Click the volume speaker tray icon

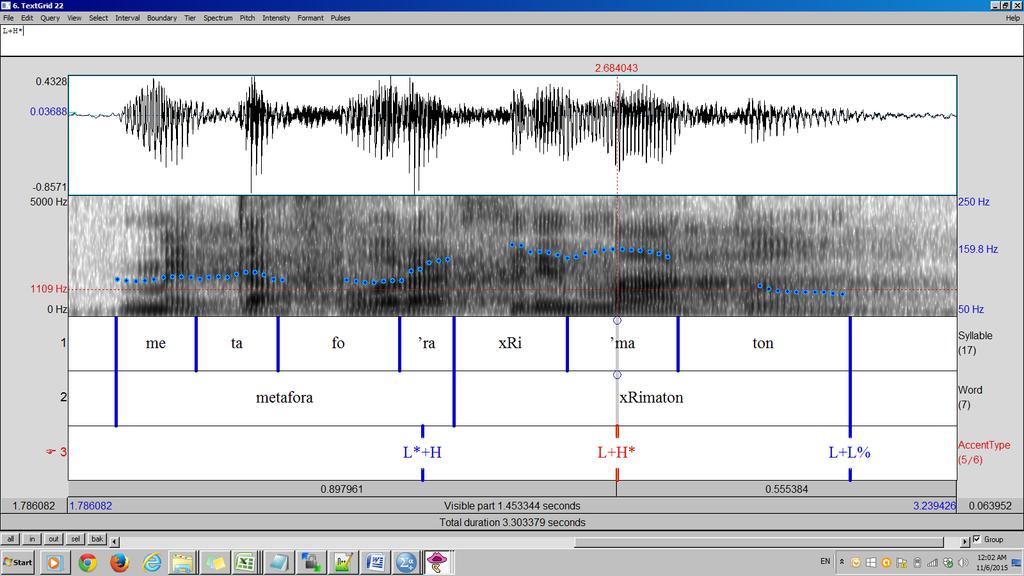point(963,562)
